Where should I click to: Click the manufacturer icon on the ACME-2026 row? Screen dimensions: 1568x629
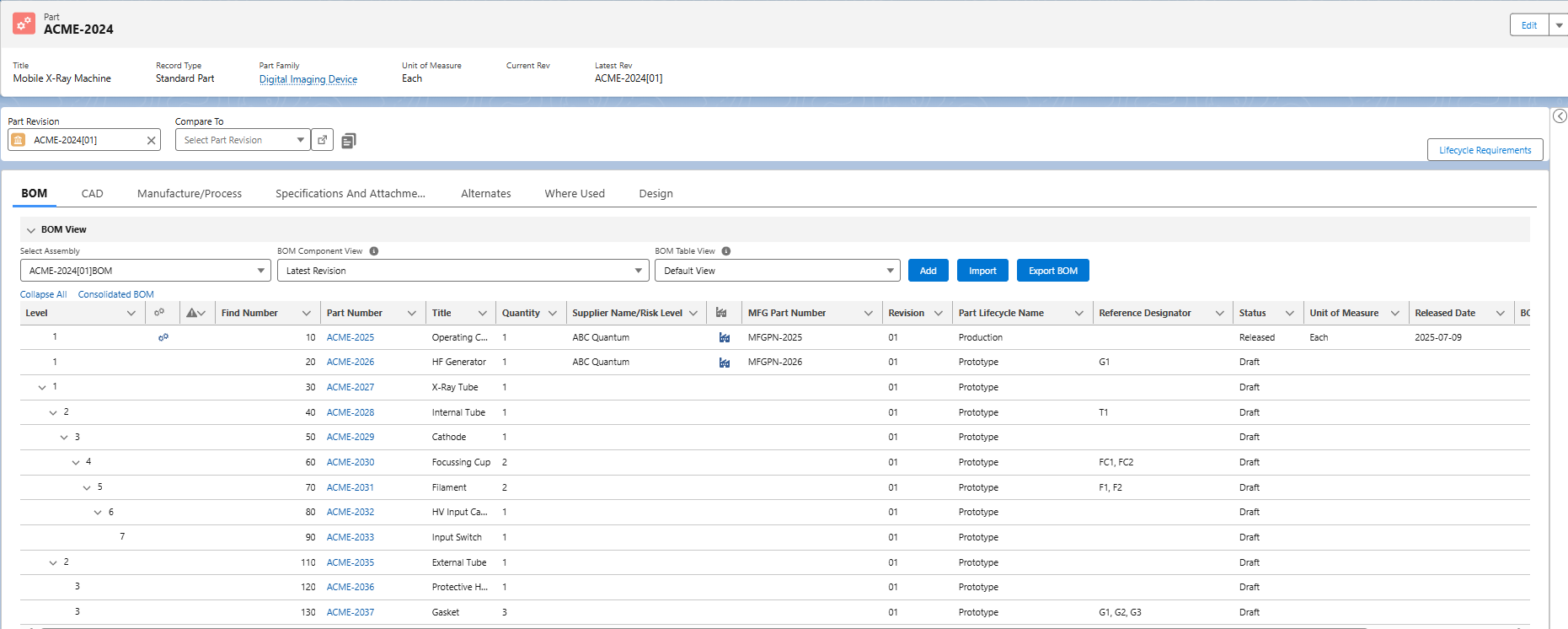pyautogui.click(x=724, y=363)
